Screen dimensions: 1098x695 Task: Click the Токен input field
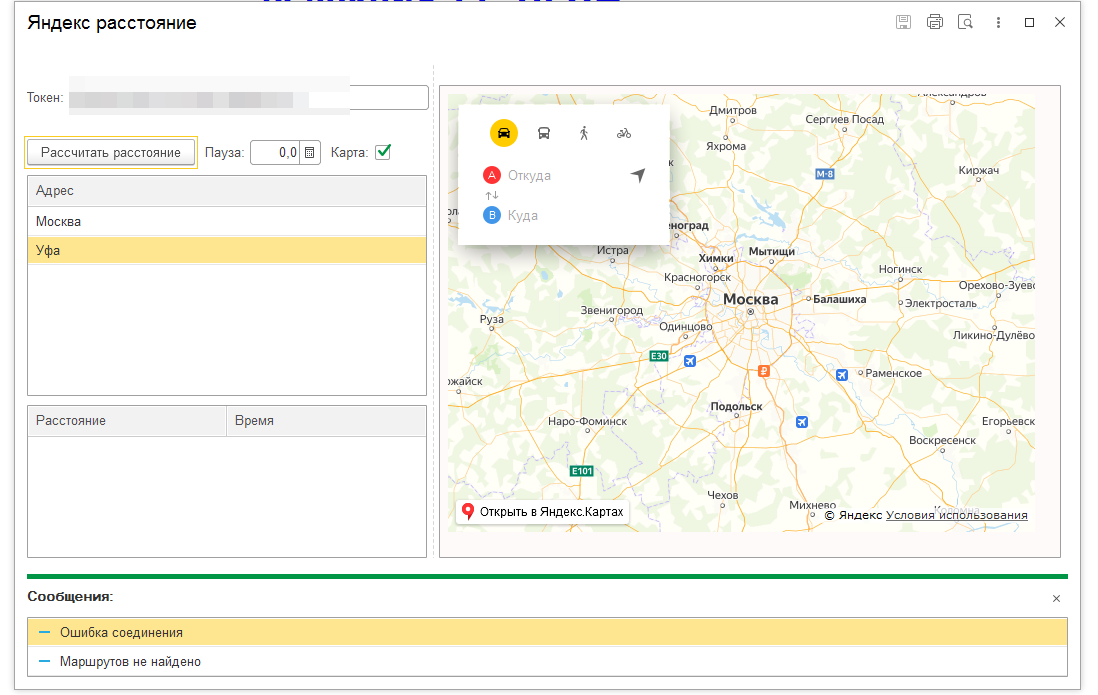[x=248, y=97]
